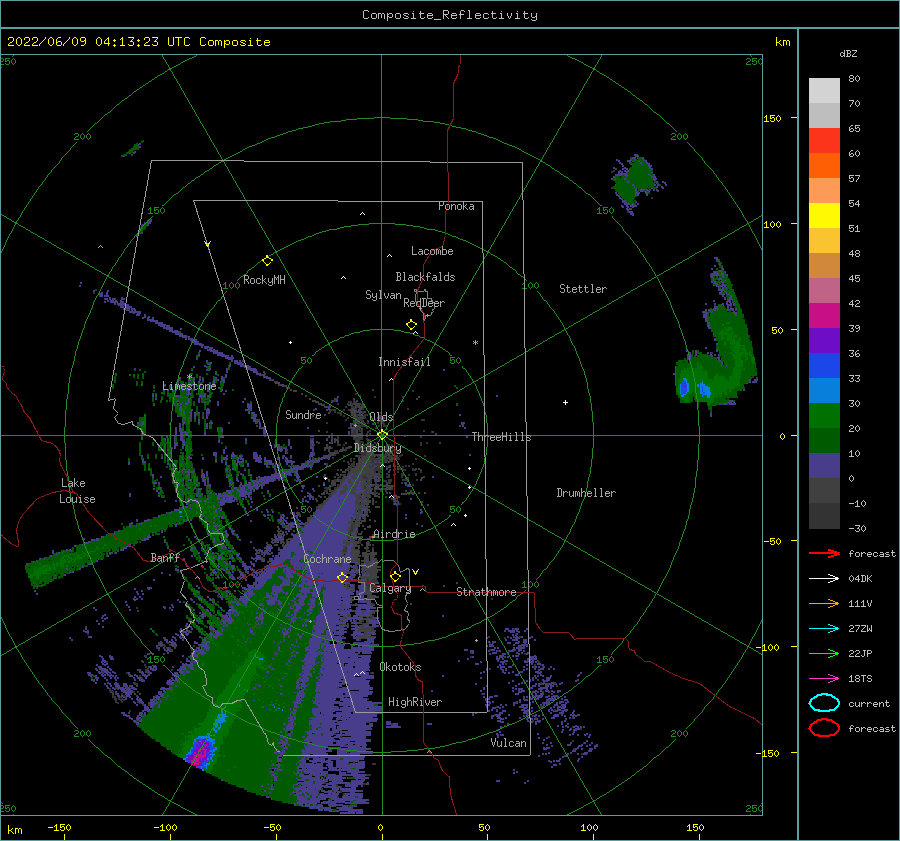Click the red forecast ellipse icon
This screenshot has width=900, height=841.
click(824, 728)
